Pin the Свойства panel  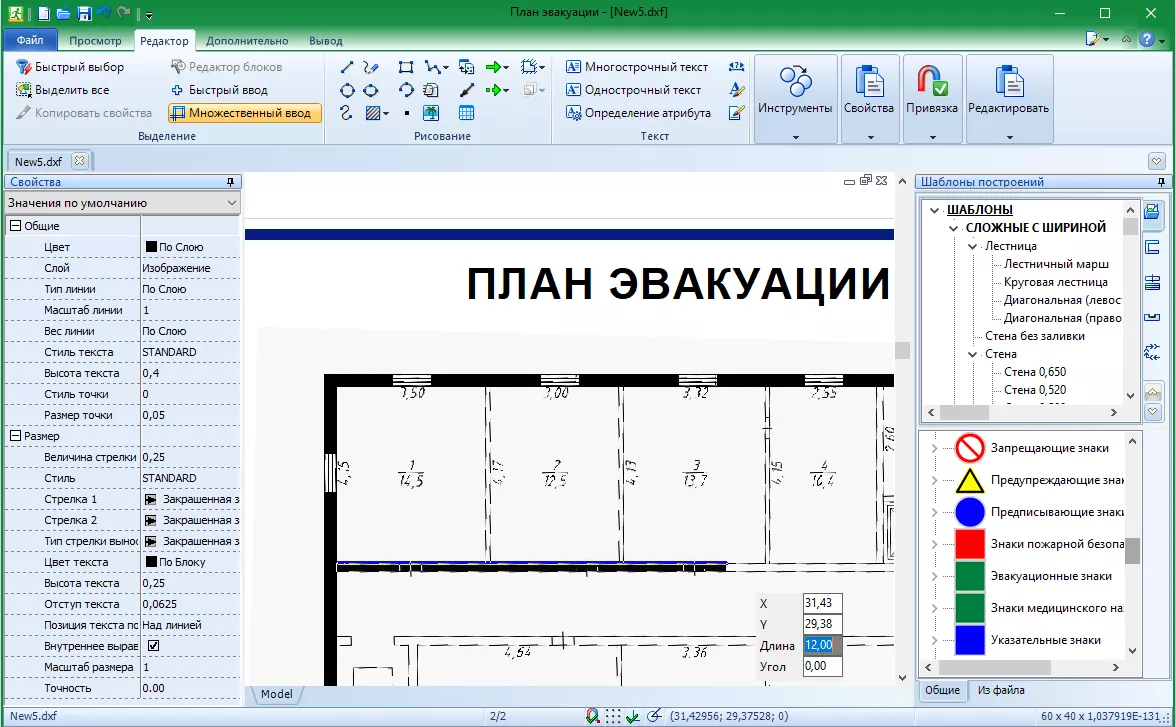coord(231,182)
